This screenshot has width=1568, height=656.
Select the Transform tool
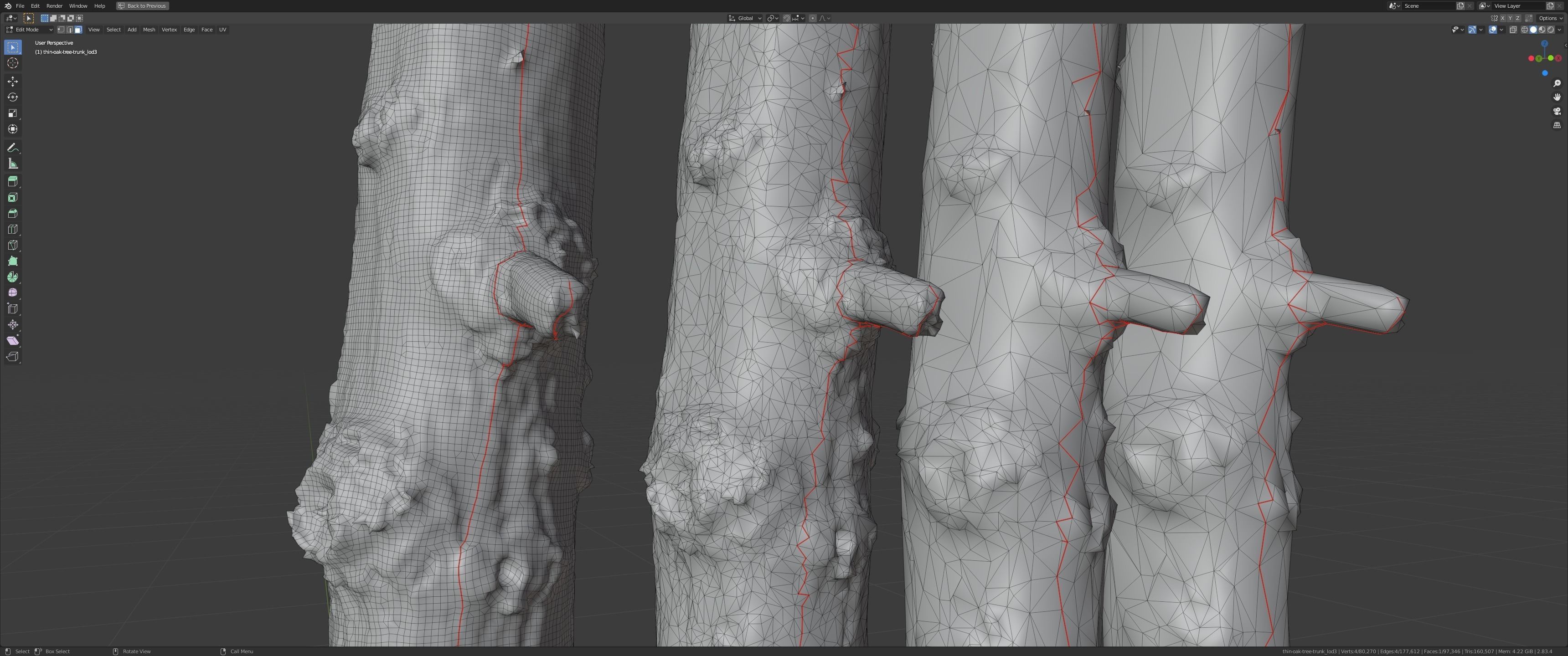tap(13, 129)
